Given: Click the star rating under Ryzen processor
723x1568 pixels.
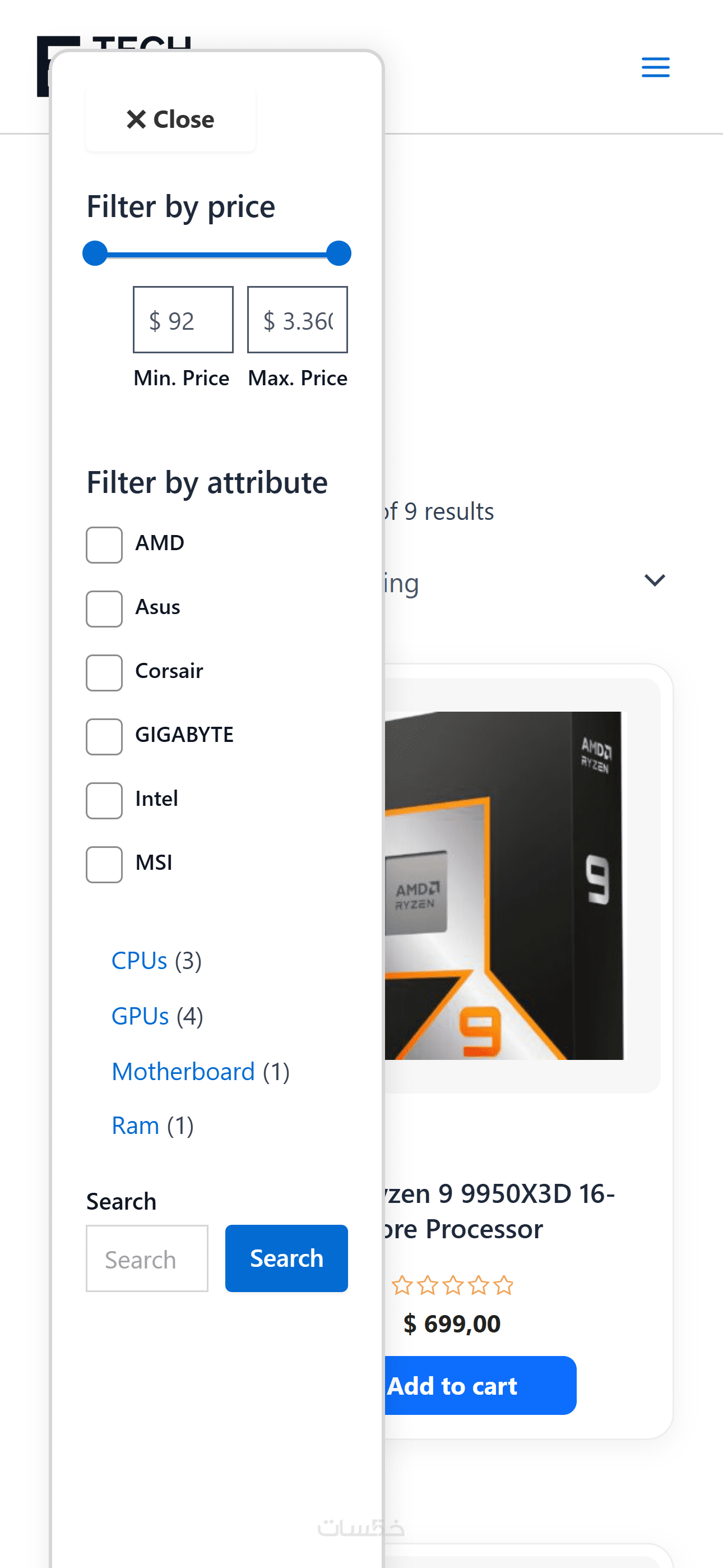Looking at the screenshot, I should point(452,1285).
